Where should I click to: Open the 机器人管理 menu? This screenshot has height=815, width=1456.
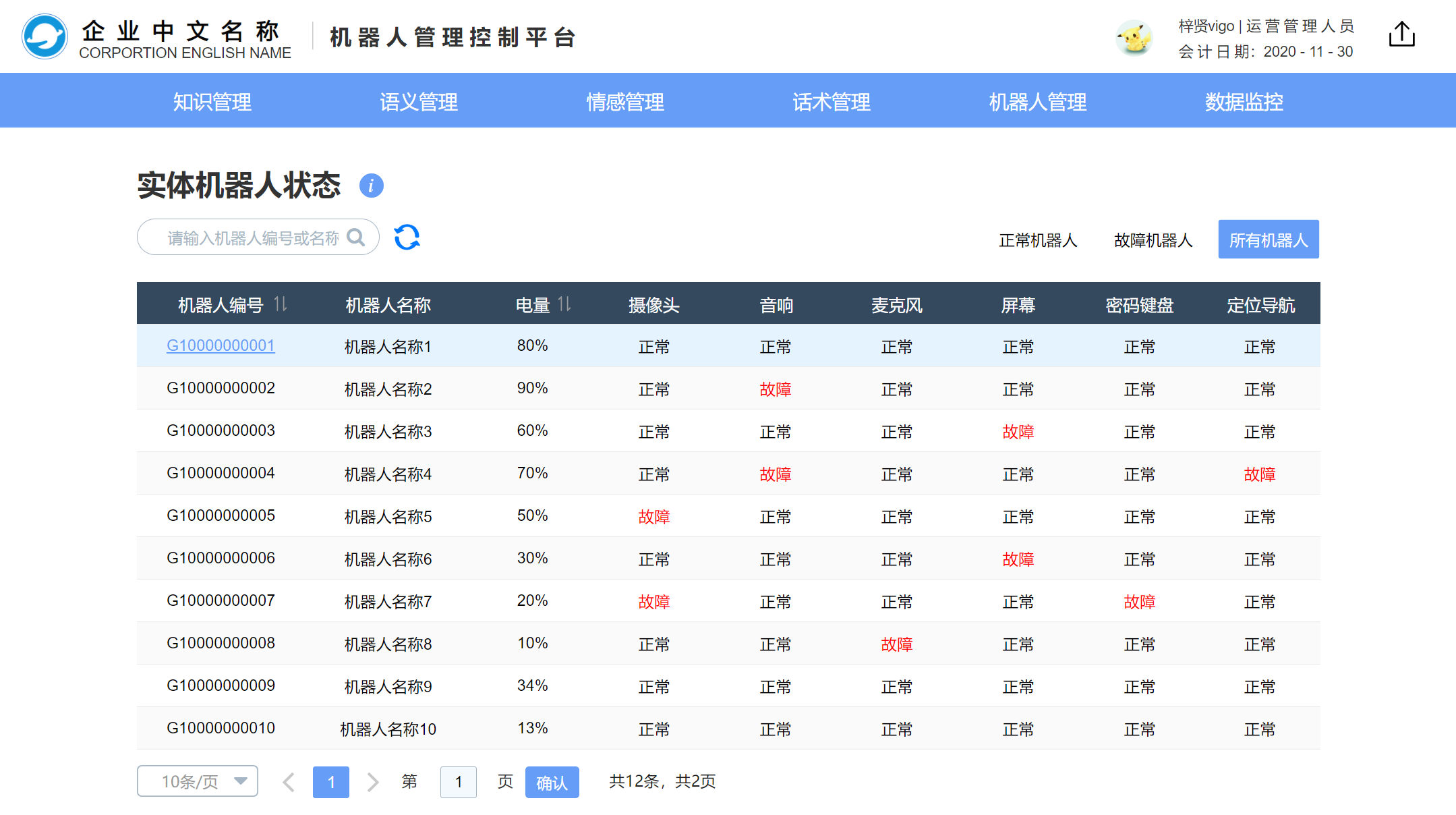1037,102
